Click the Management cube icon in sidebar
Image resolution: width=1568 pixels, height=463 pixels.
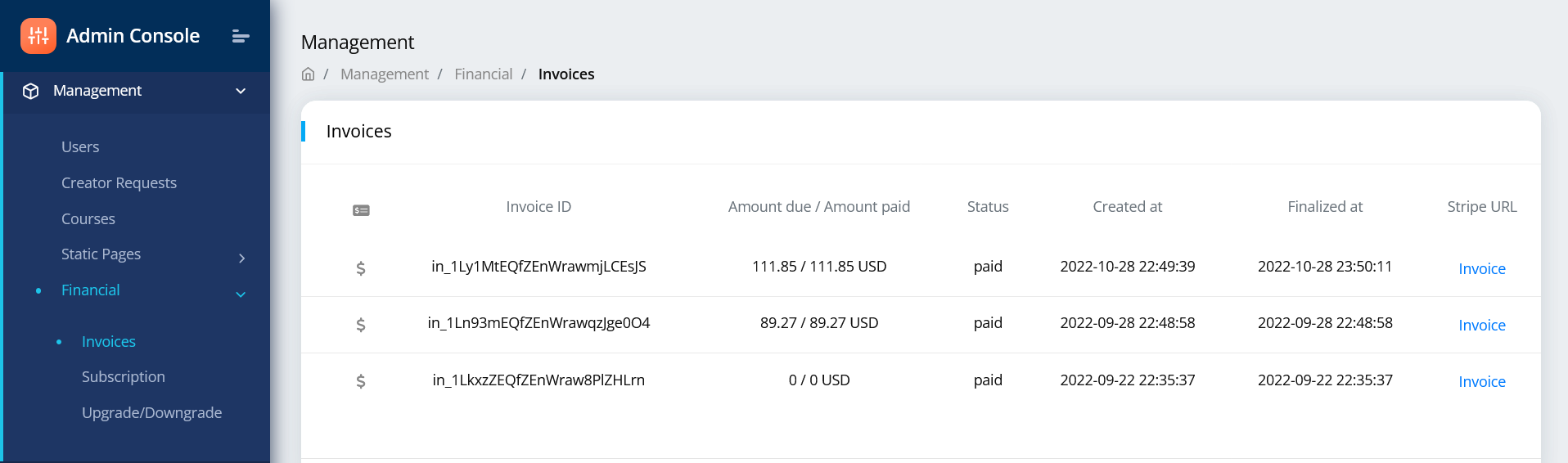coord(31,91)
